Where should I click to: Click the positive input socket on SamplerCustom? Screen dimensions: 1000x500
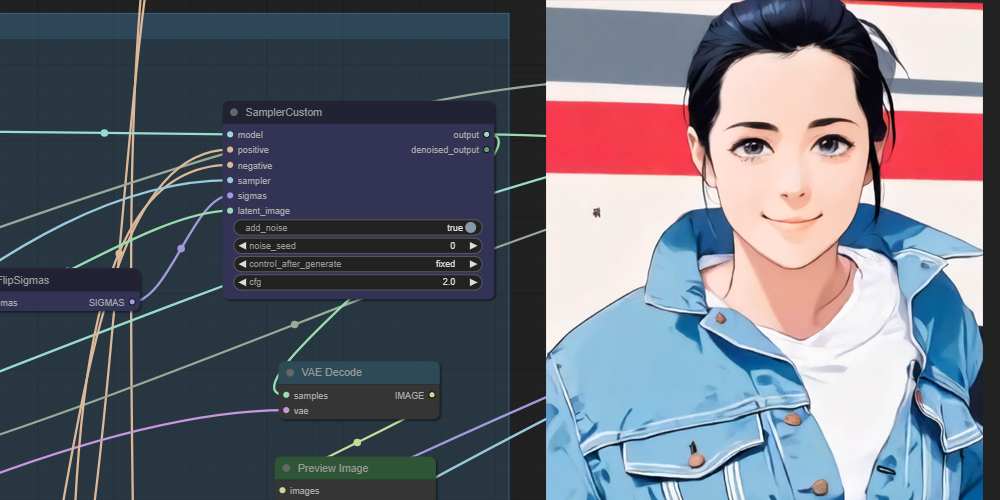(x=230, y=150)
